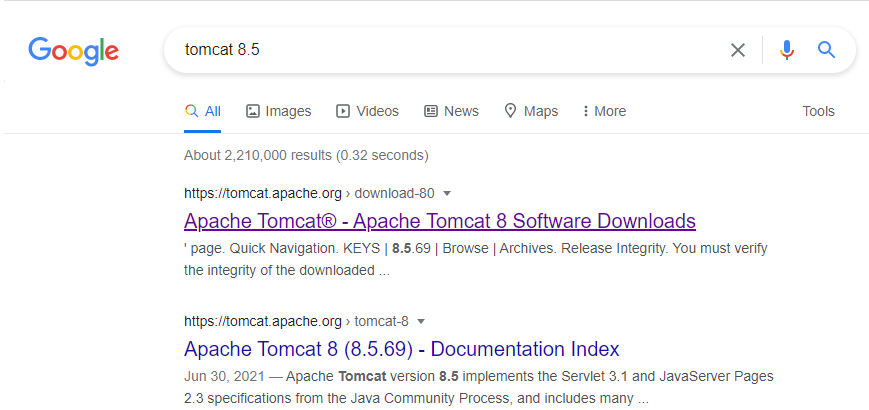
Task: Switch to Videos tab
Action: (x=367, y=111)
